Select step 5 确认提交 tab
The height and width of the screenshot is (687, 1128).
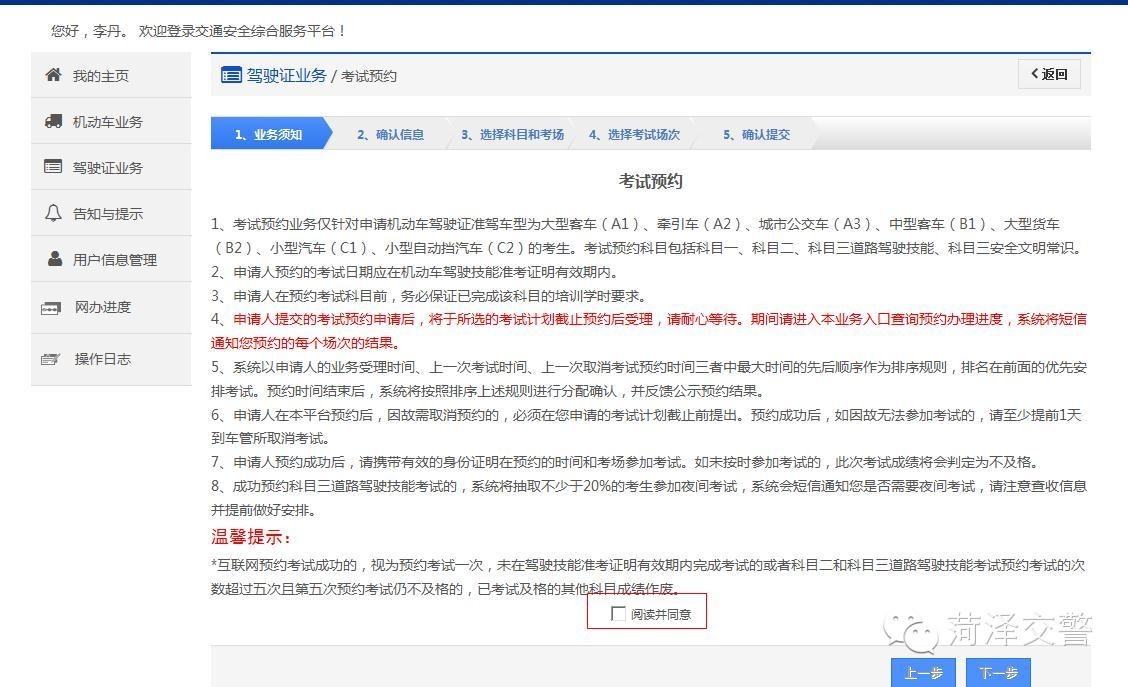tap(755, 134)
